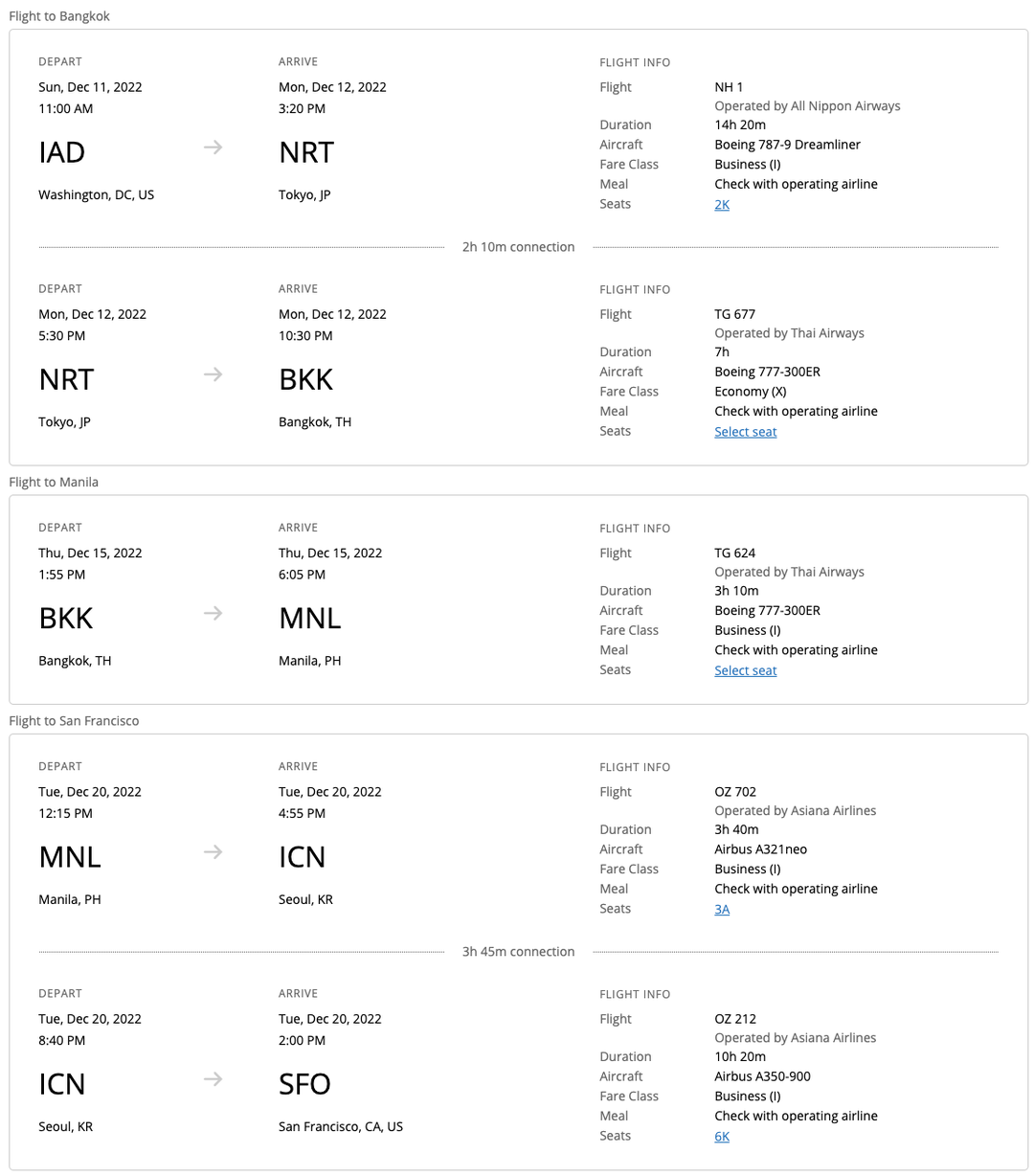Open seat 3A for flight OZ 702

pyautogui.click(x=721, y=908)
